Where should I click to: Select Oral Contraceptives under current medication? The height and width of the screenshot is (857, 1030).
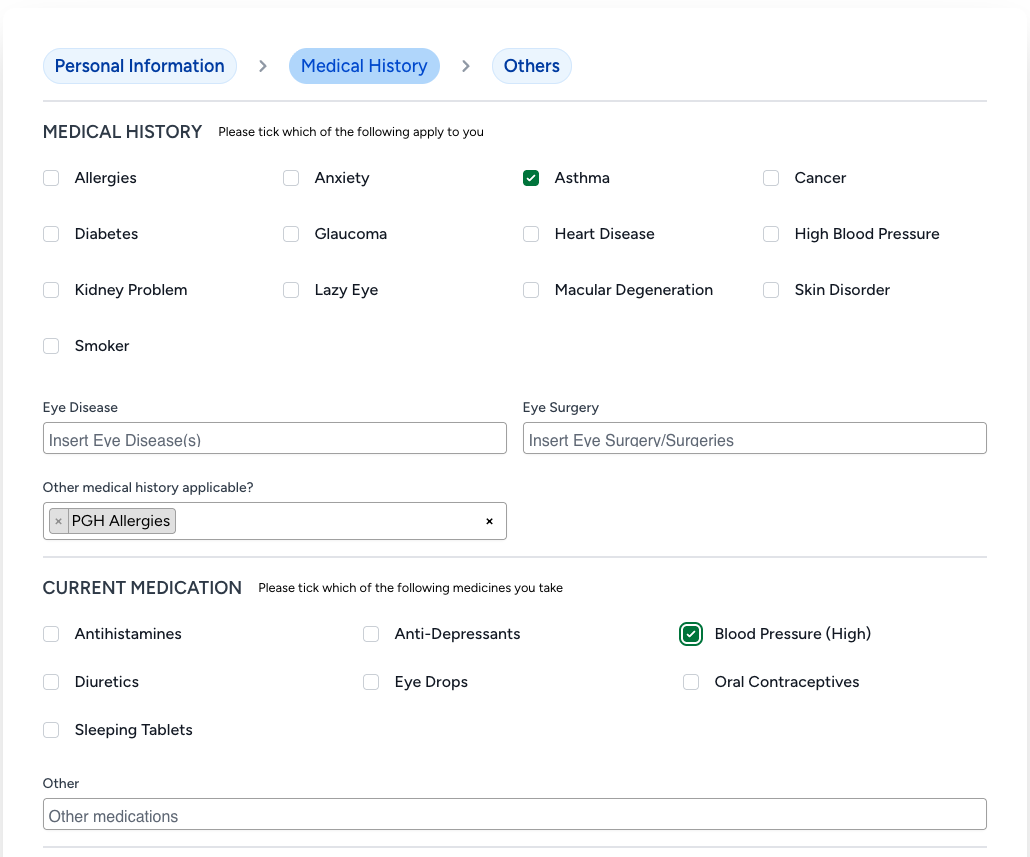click(x=691, y=682)
